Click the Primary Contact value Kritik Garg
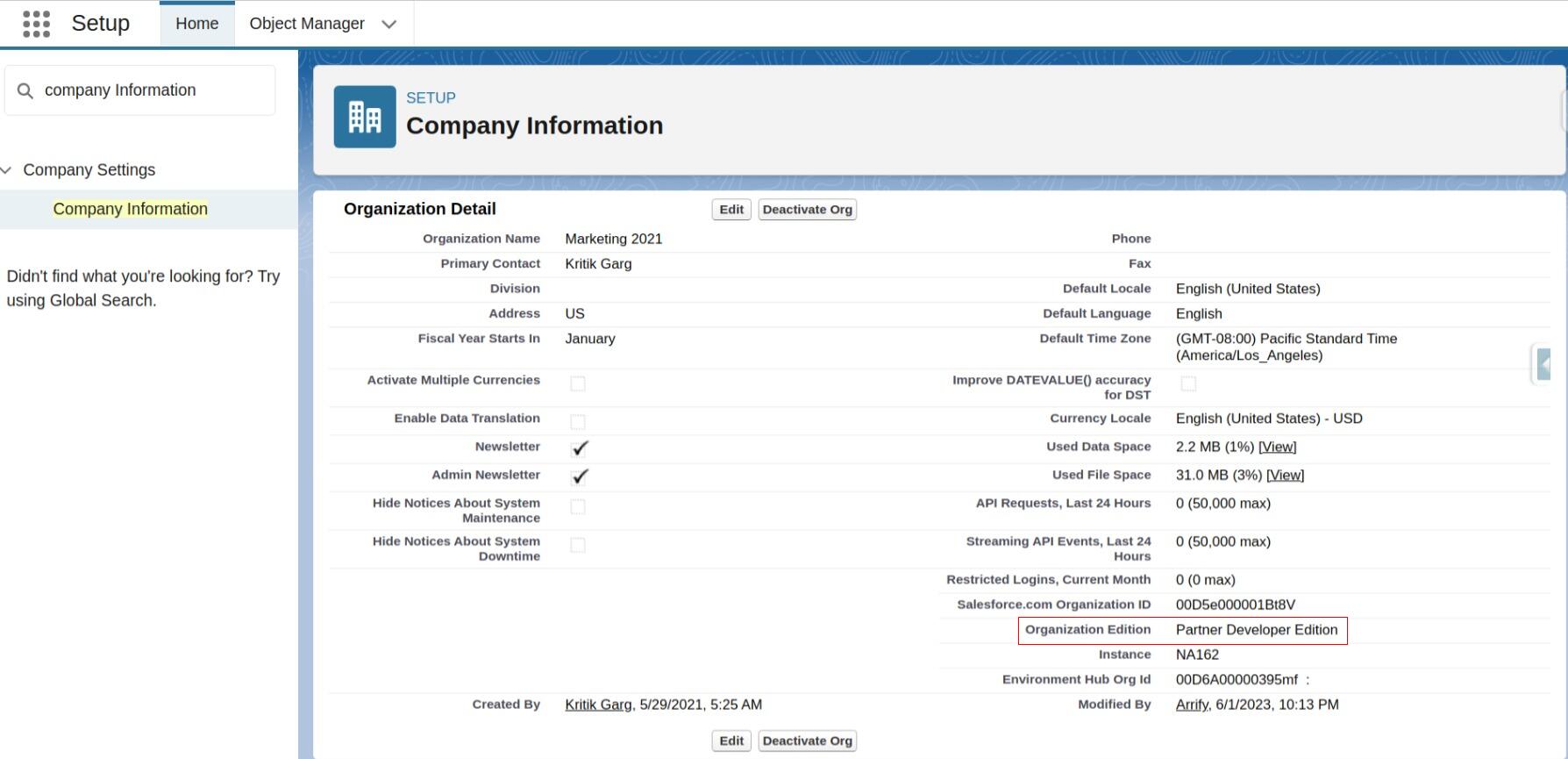1568x759 pixels. click(598, 263)
